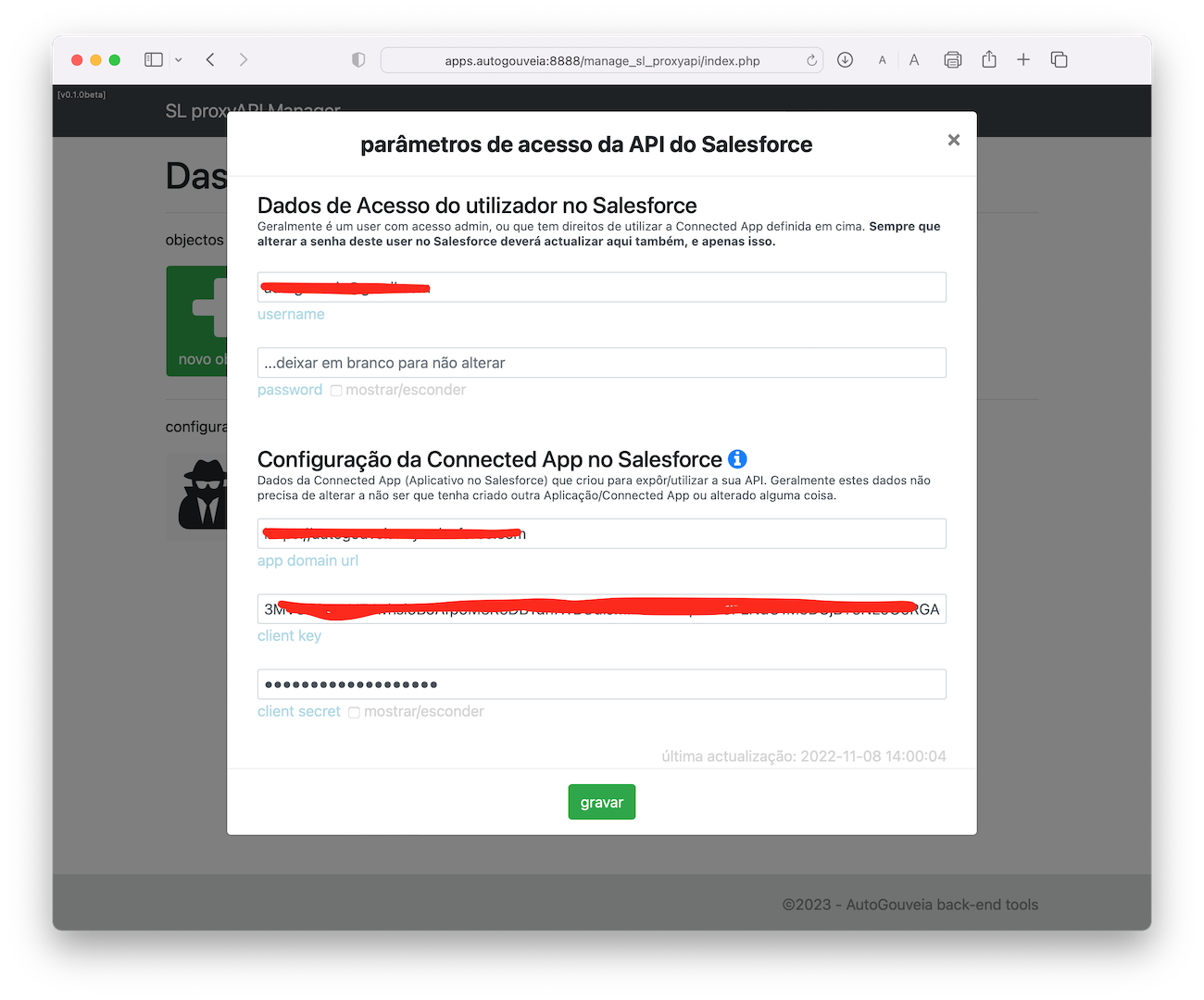Decrease text size with small A

(882, 60)
